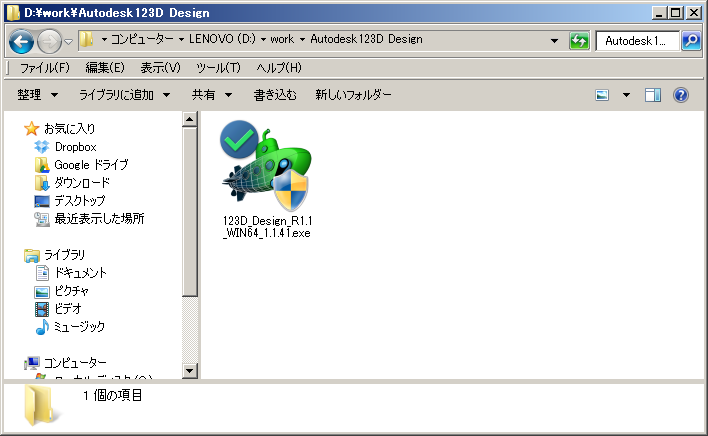The height and width of the screenshot is (436, 708).
Task: Click the change view icon
Action: click(x=603, y=95)
